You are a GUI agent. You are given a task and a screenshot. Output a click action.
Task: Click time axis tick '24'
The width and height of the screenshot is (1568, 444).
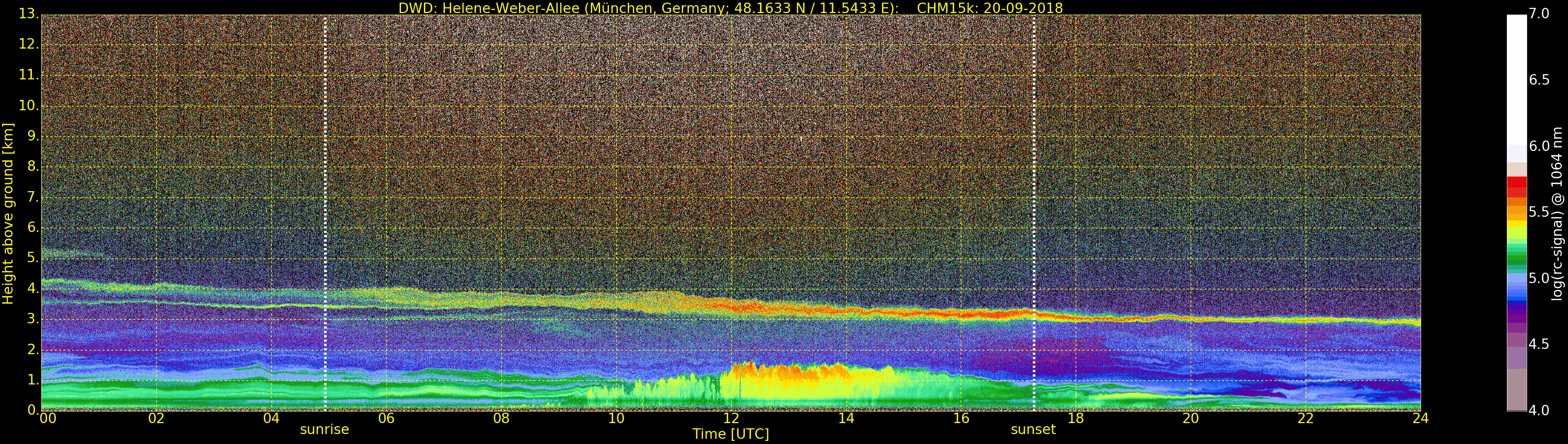(1421, 418)
